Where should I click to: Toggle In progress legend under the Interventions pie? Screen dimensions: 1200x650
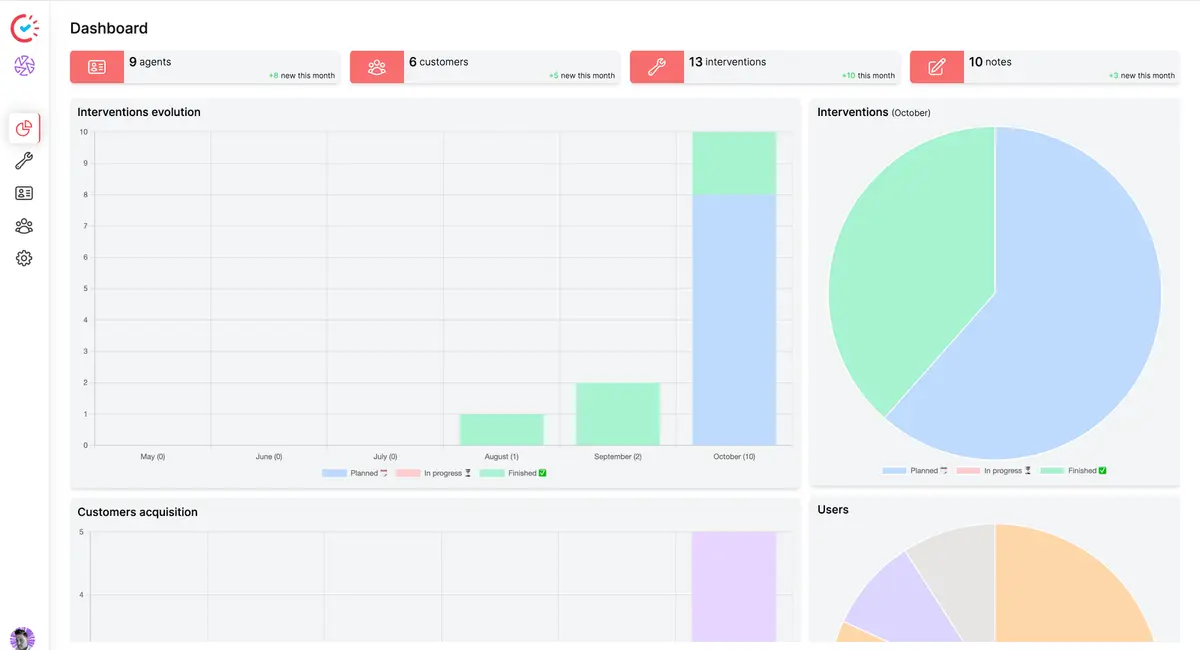coord(993,470)
